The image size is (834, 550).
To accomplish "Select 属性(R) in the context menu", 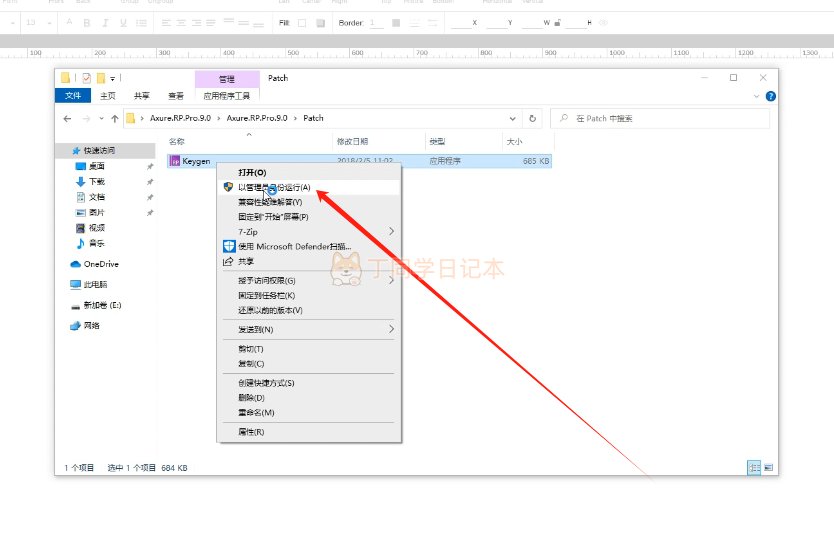I will pos(251,432).
